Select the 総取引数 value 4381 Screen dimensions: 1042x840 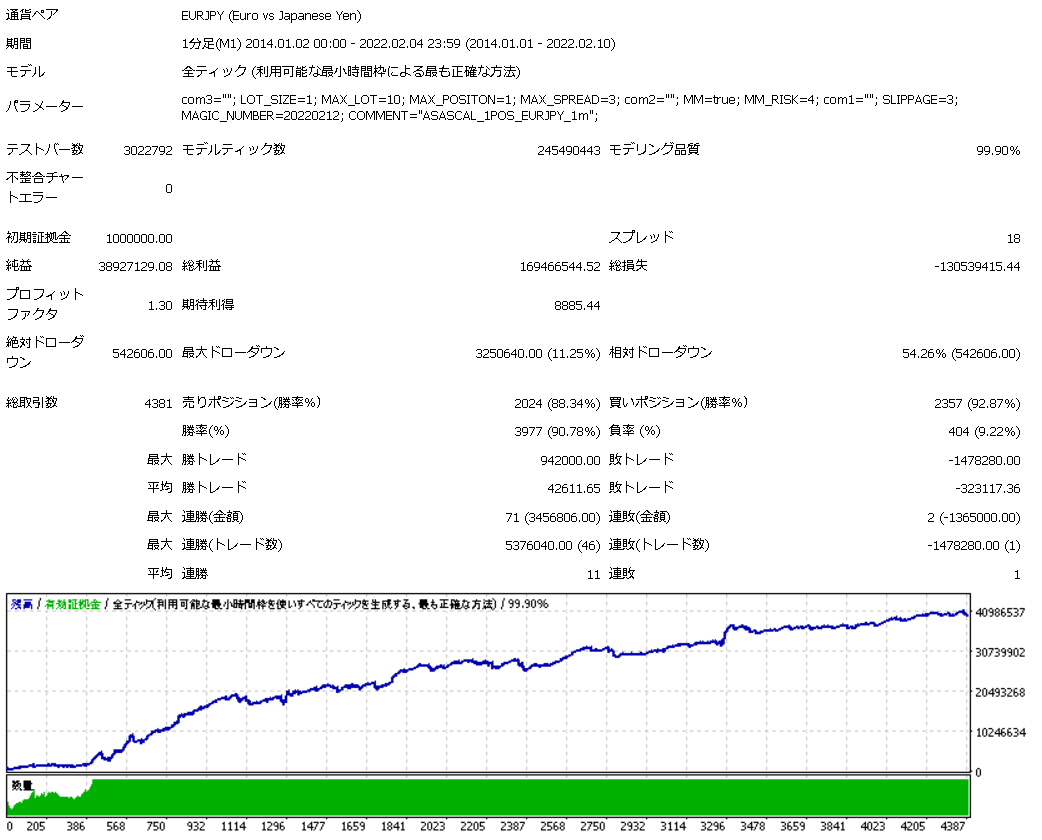click(158, 403)
